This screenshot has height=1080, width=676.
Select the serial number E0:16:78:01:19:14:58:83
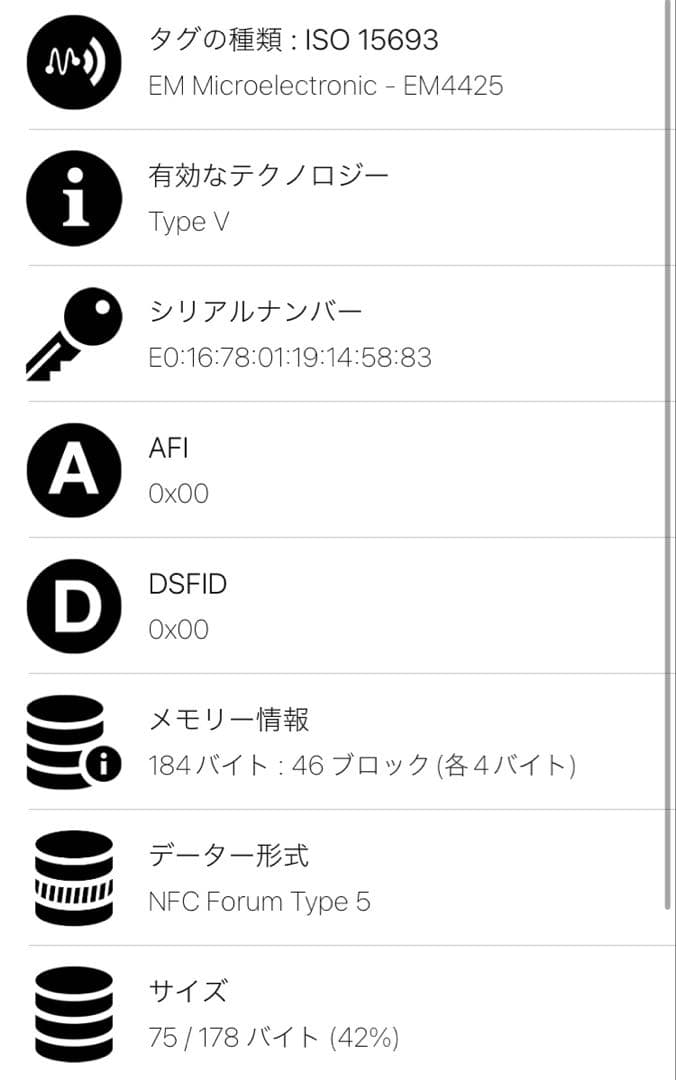pyautogui.click(x=290, y=357)
